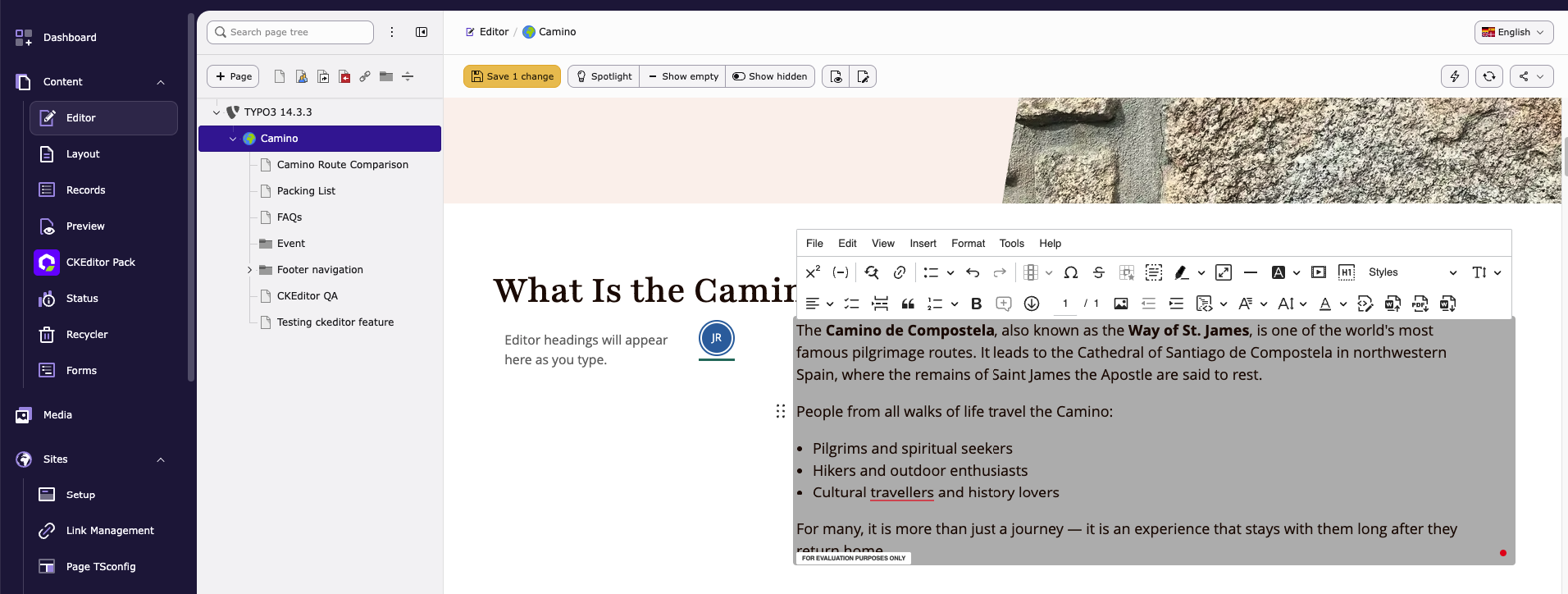Open Find and replace tool
This screenshot has height=594, width=1568.
(872, 272)
